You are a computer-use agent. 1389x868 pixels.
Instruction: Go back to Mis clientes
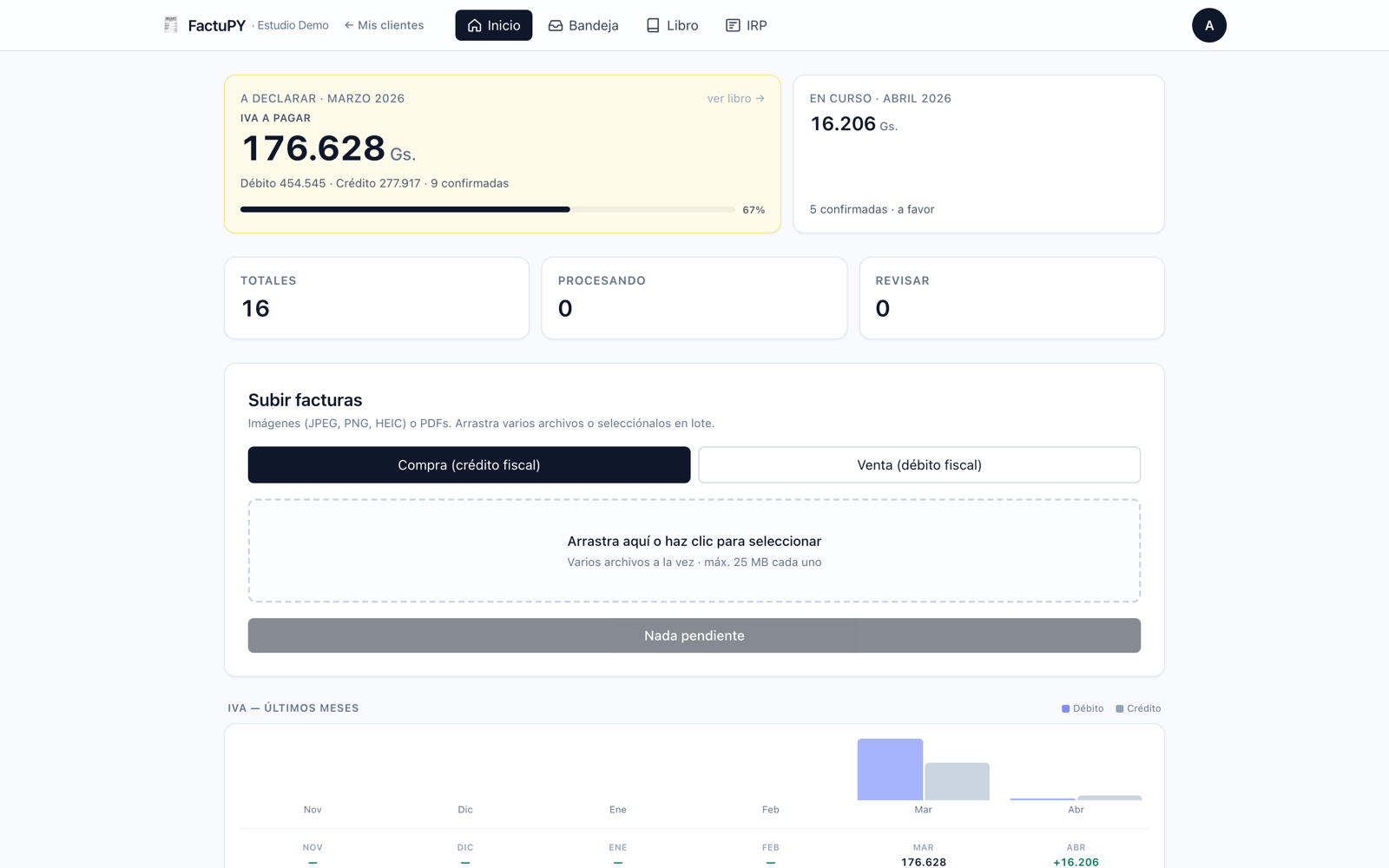pyautogui.click(x=384, y=25)
